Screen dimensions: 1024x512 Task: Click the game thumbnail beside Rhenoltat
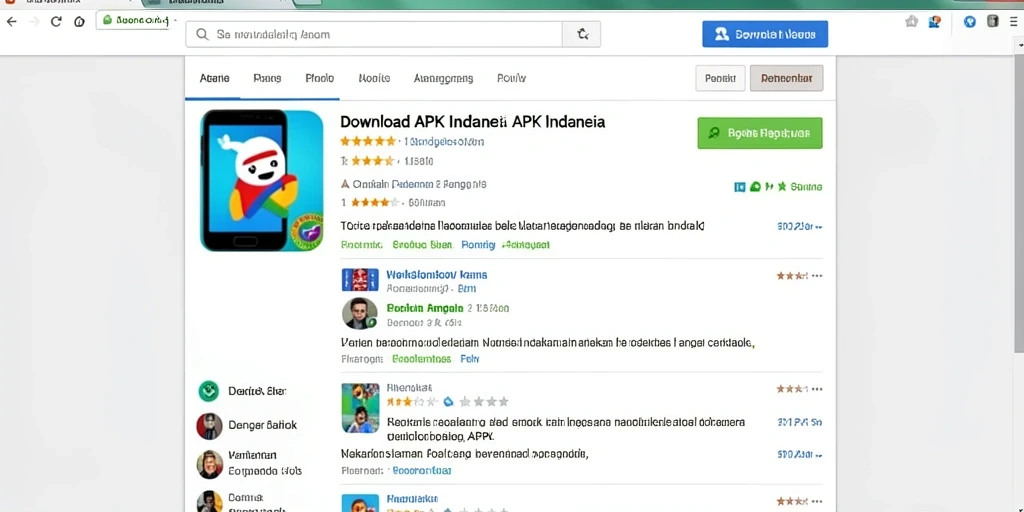click(360, 408)
